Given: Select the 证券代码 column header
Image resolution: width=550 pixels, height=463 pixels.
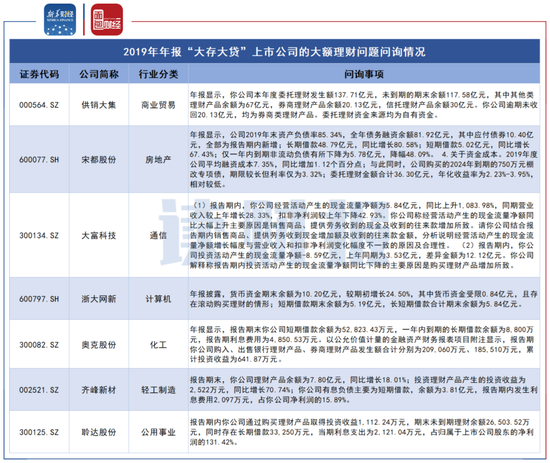Looking at the screenshot, I should (39, 74).
